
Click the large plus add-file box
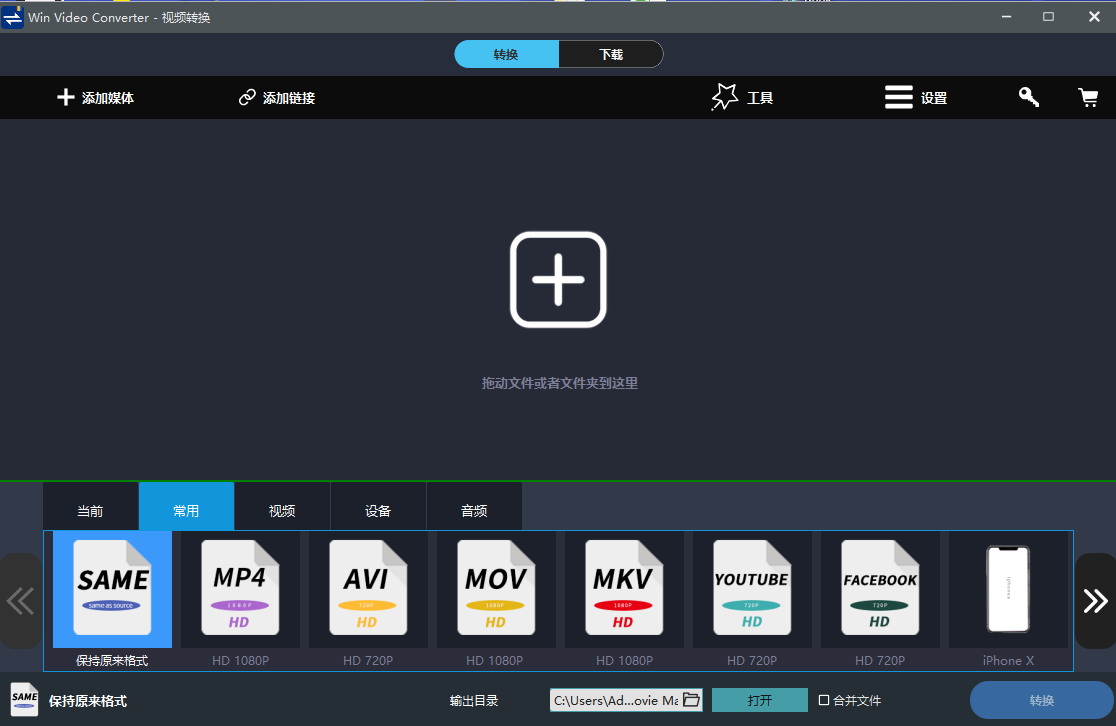pyautogui.click(x=558, y=279)
